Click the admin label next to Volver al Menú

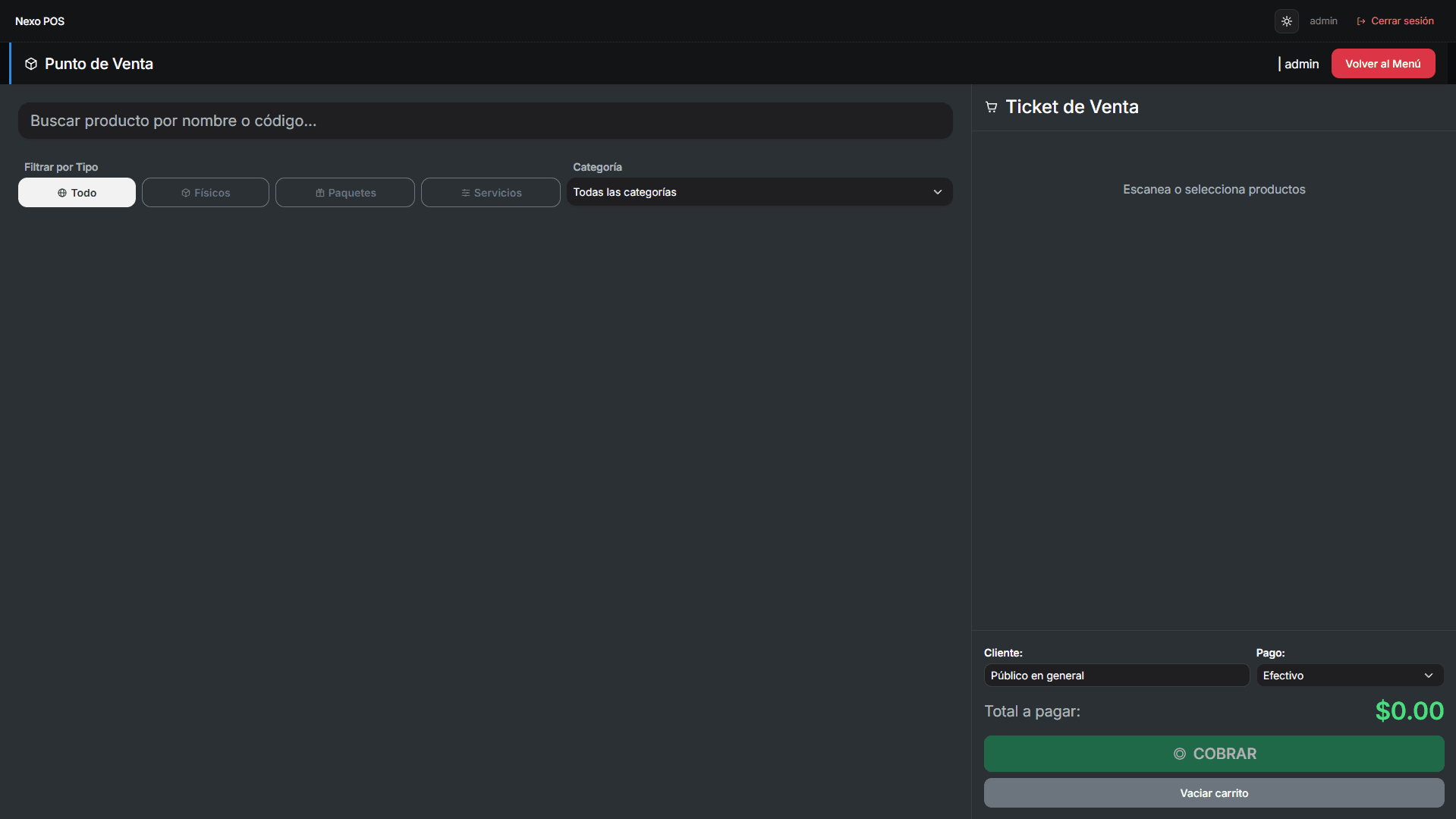[1301, 64]
